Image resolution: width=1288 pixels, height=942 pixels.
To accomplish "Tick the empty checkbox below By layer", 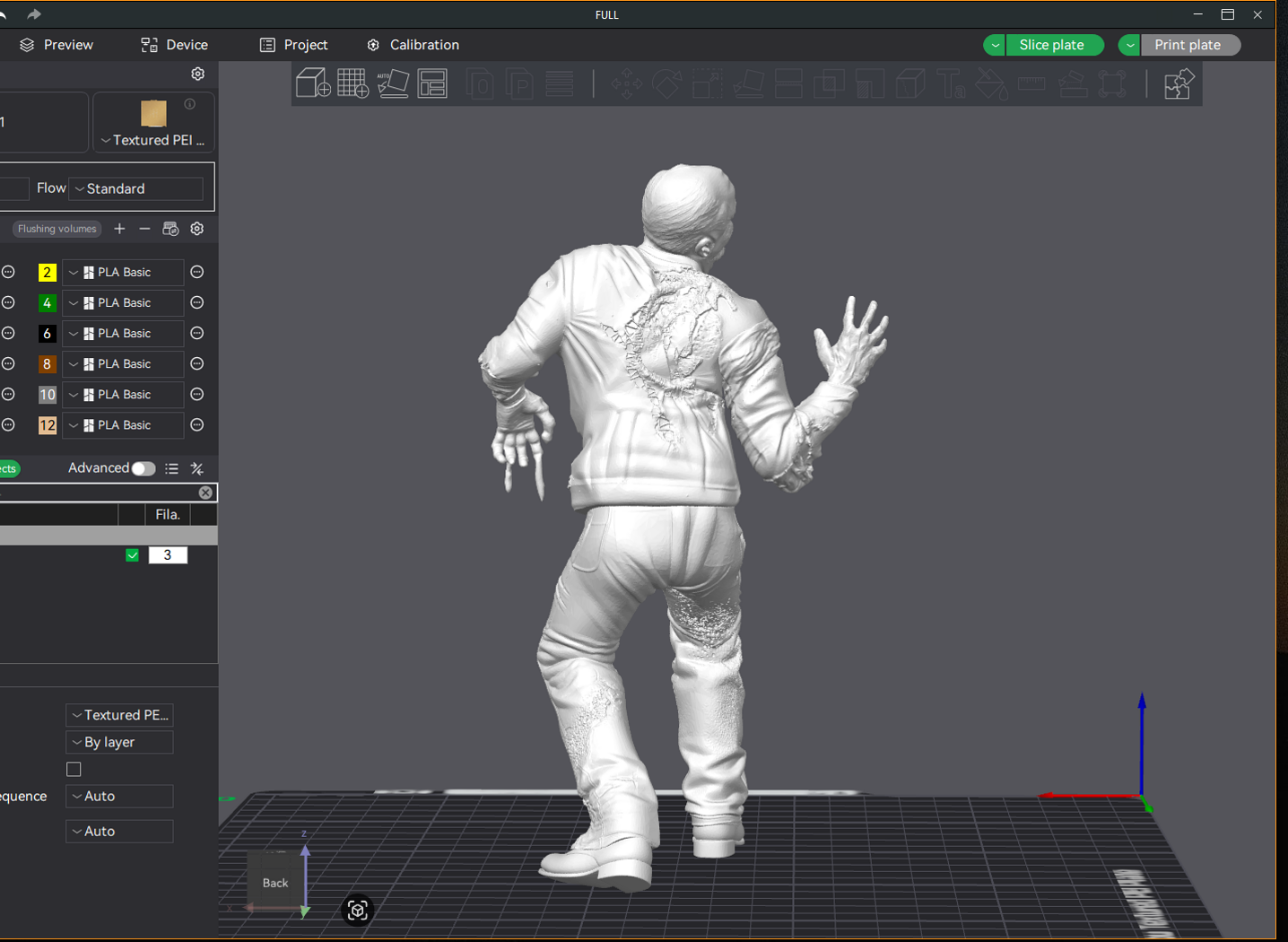I will 74,769.
